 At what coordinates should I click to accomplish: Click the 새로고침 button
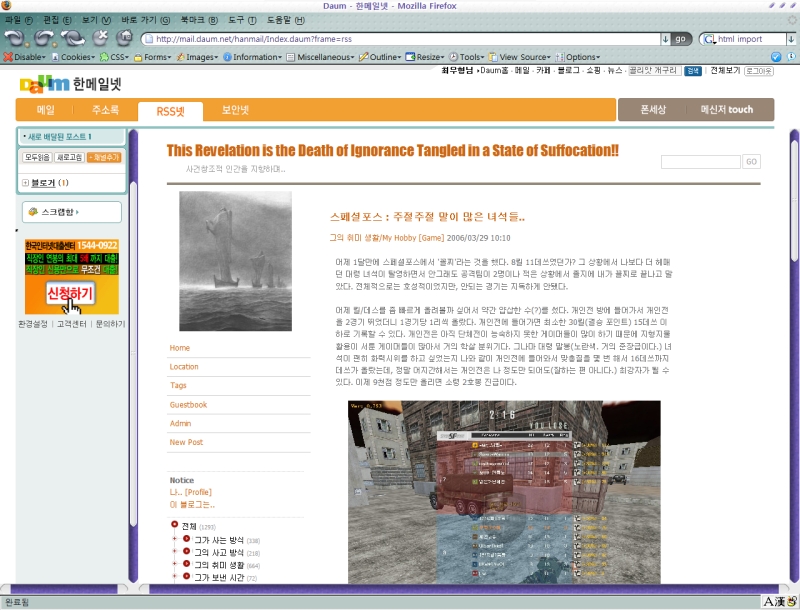click(x=69, y=157)
